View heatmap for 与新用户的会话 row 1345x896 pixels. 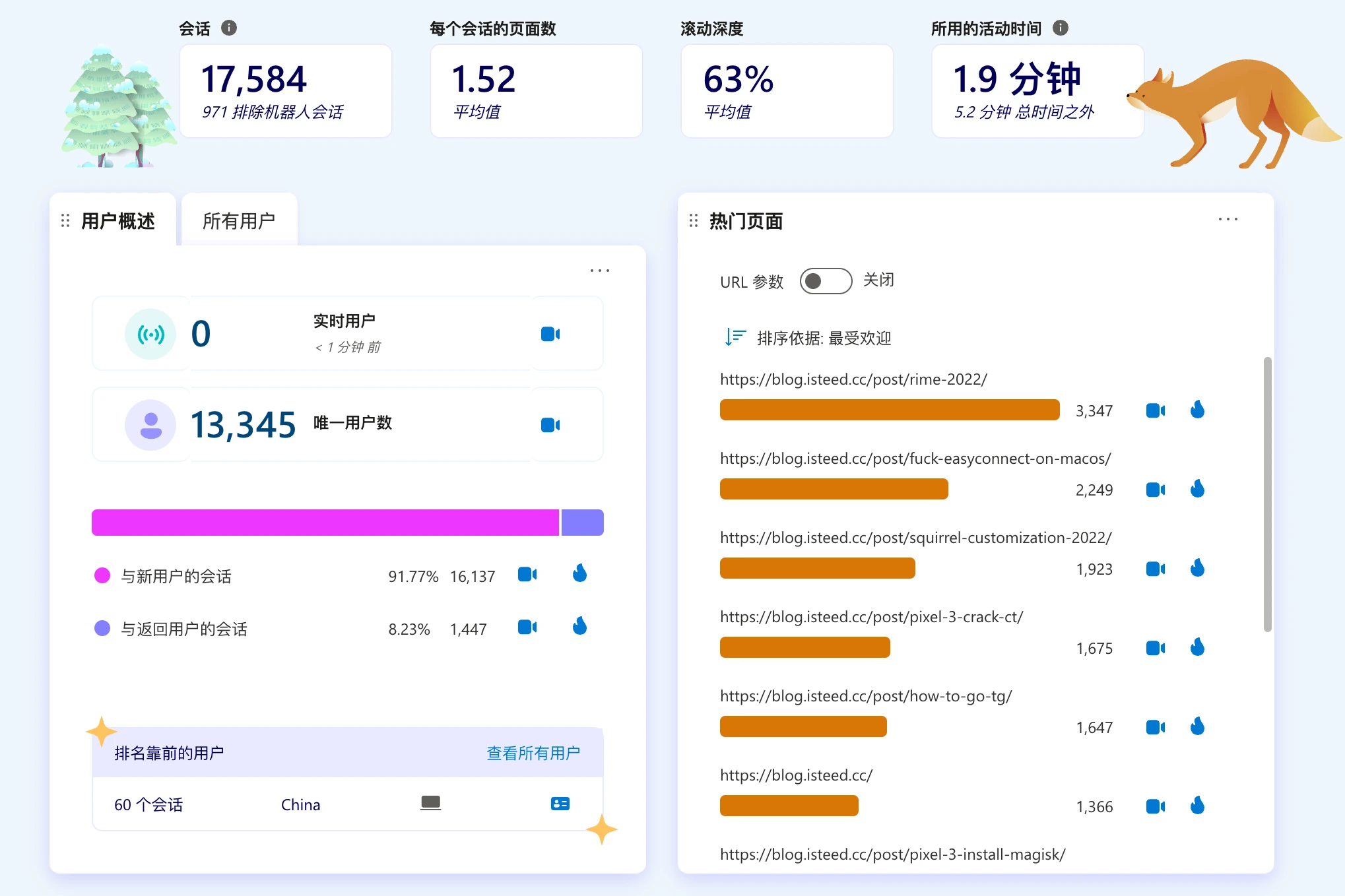point(579,574)
